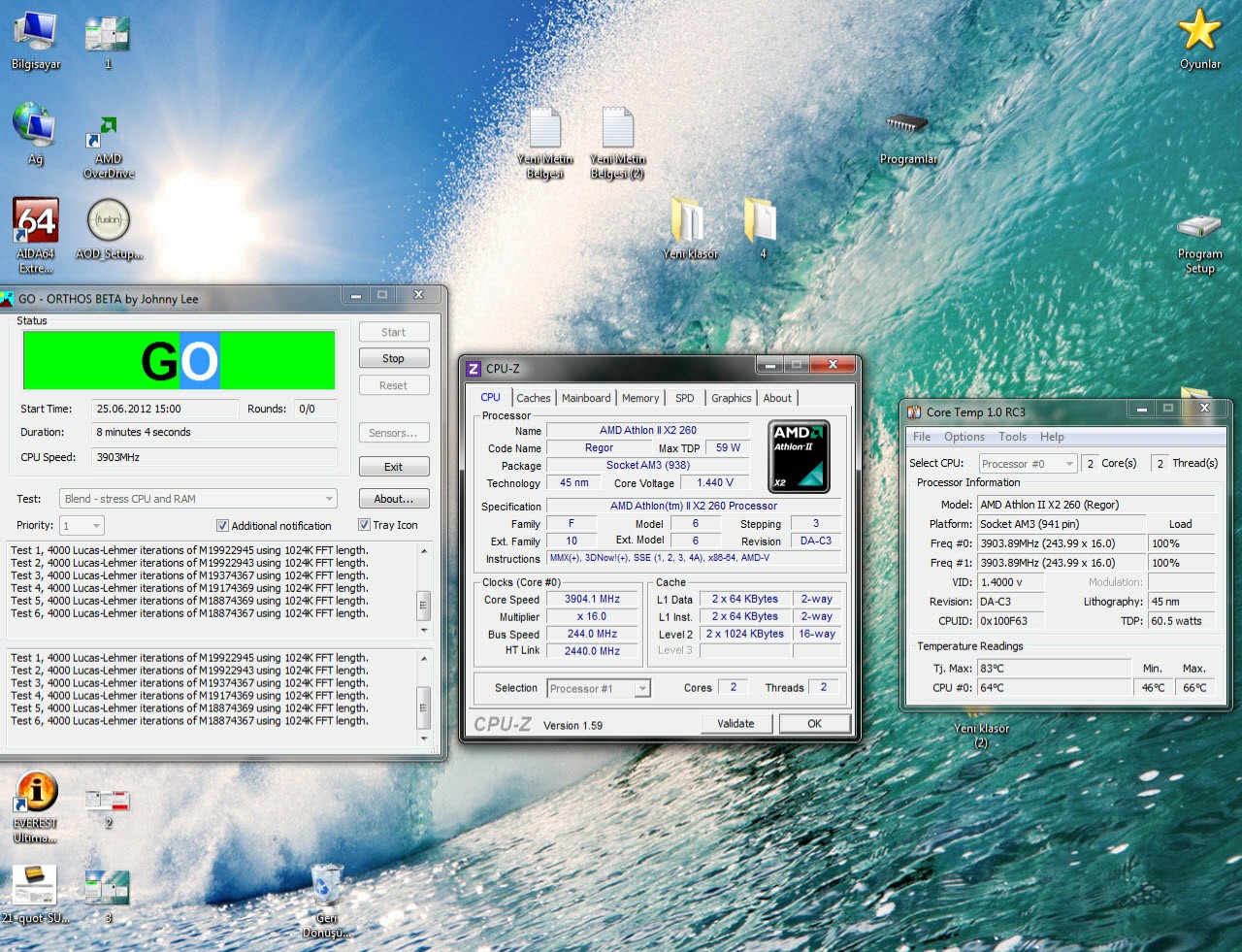Click Core Voltage value 1.440 V
The height and width of the screenshot is (952, 1242).
[715, 482]
